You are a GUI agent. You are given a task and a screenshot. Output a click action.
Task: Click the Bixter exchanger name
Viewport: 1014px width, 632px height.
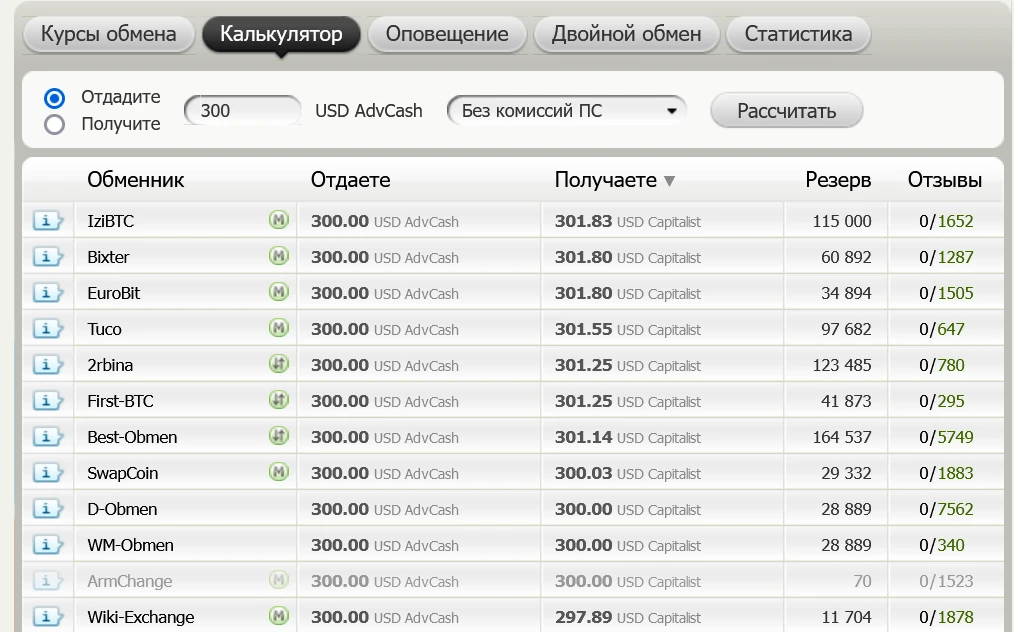coord(108,257)
